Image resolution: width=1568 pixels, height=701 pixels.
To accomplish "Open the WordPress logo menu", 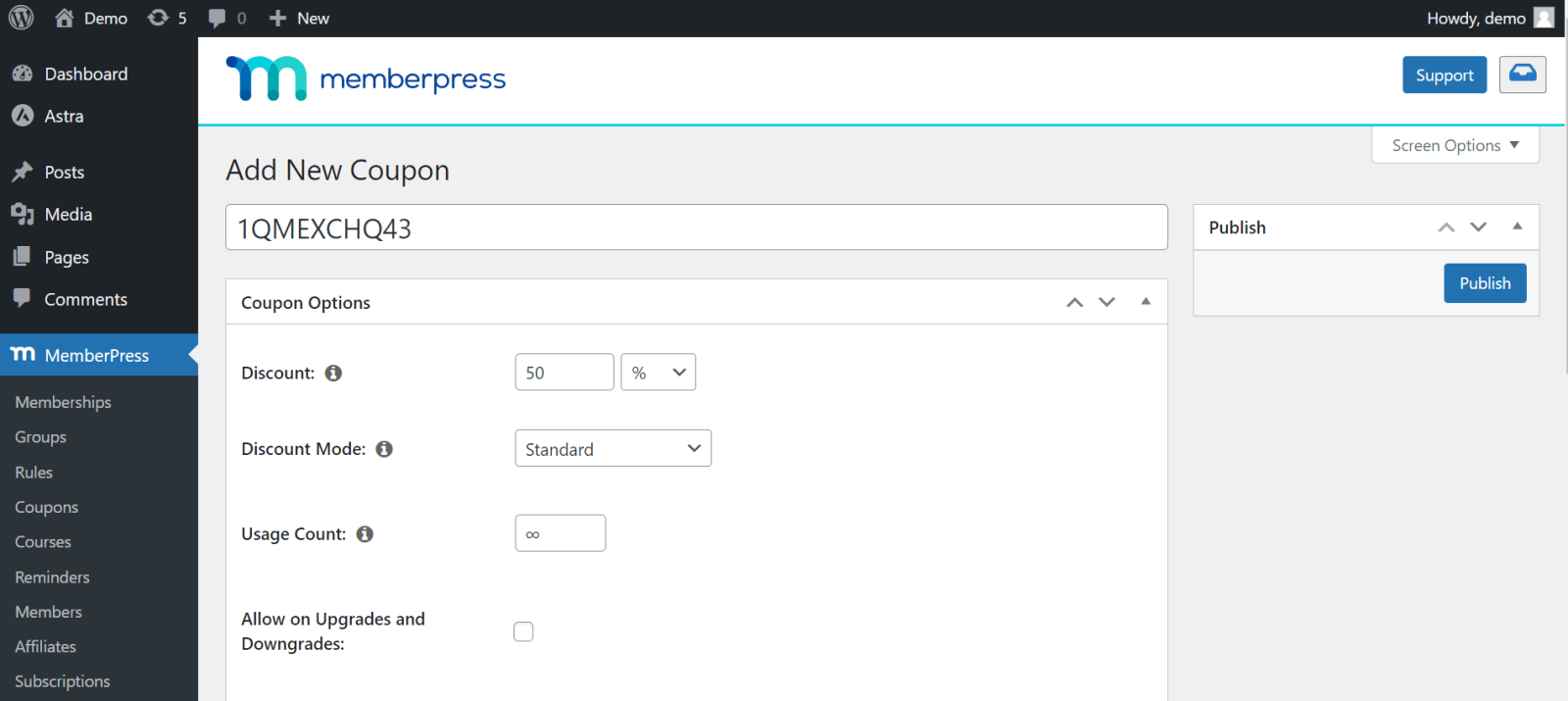I will 20,17.
